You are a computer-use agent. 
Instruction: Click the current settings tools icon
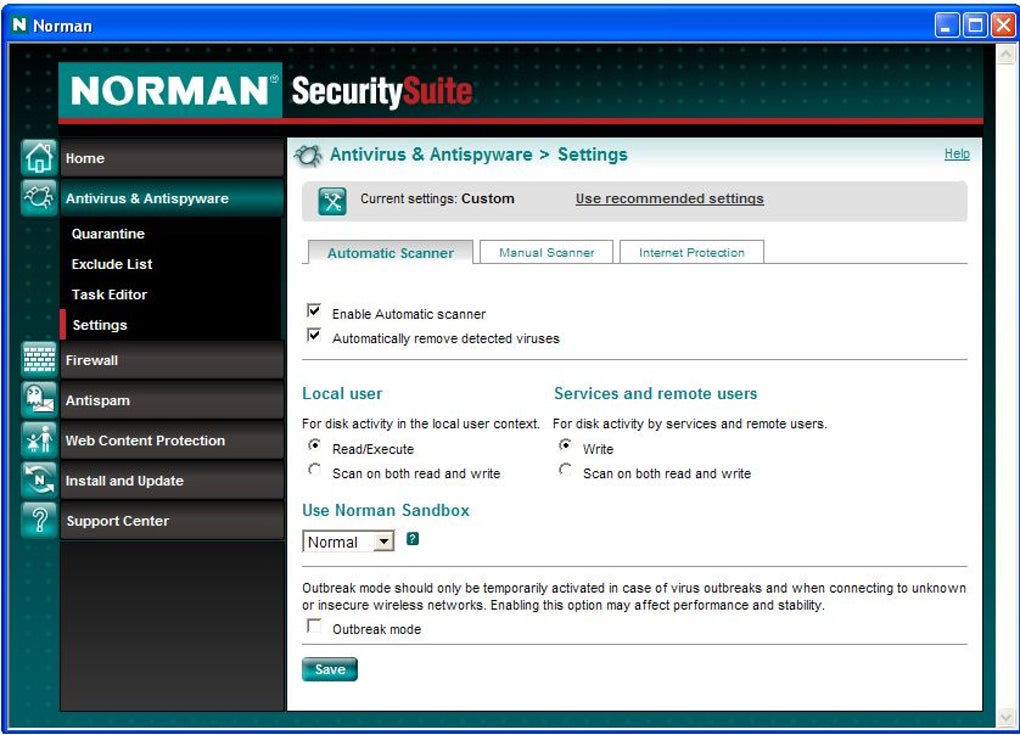(x=332, y=201)
